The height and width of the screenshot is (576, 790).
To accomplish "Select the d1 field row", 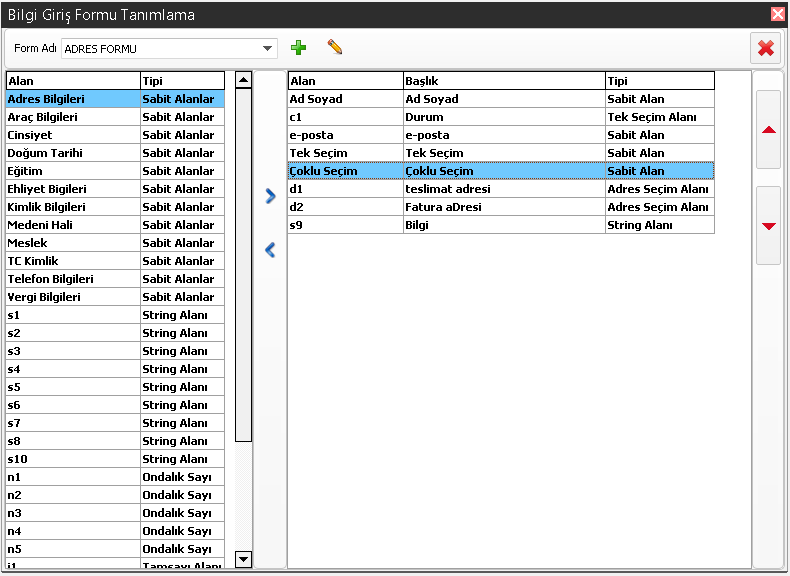I will pos(501,189).
